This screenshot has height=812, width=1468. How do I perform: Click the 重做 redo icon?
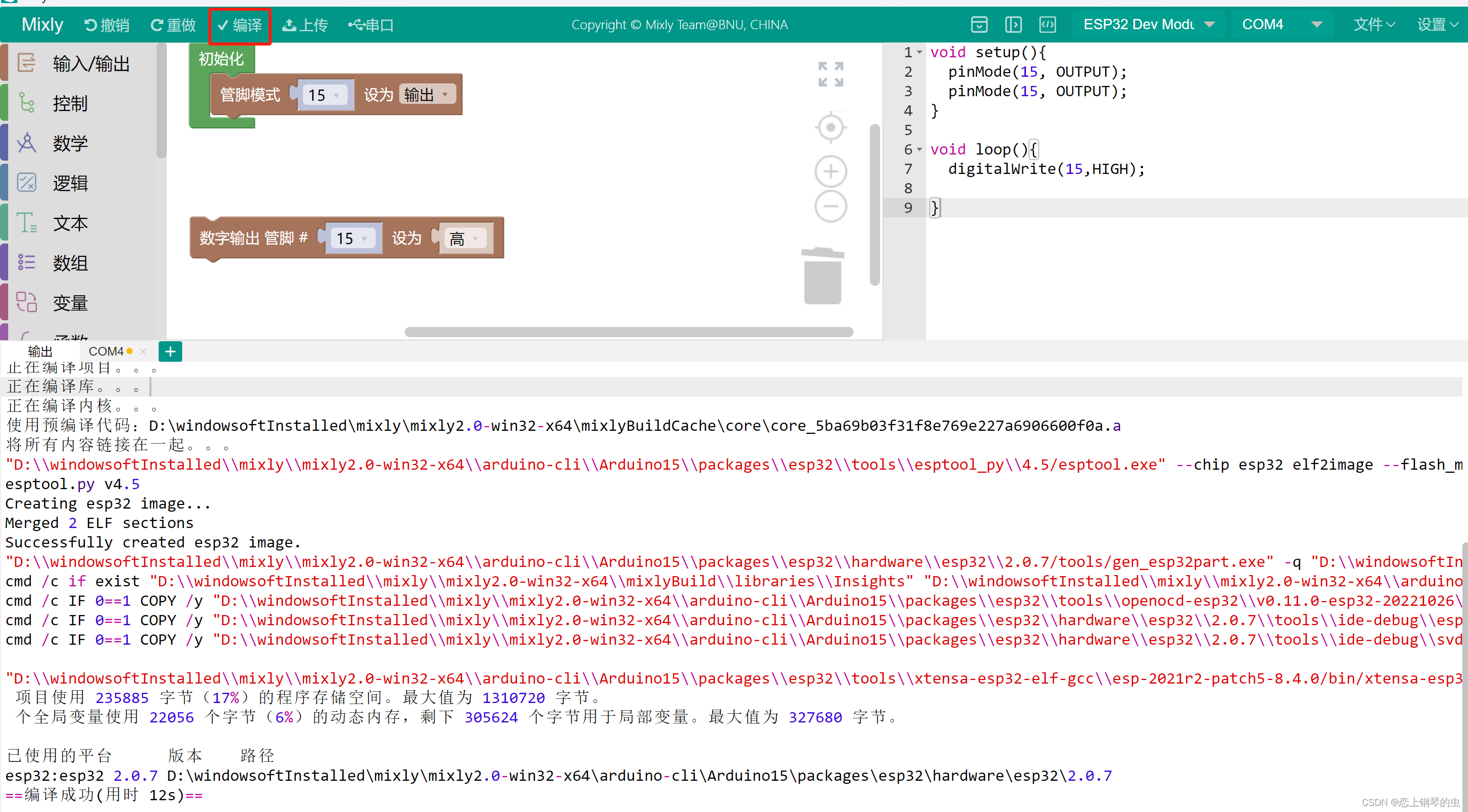[157, 25]
